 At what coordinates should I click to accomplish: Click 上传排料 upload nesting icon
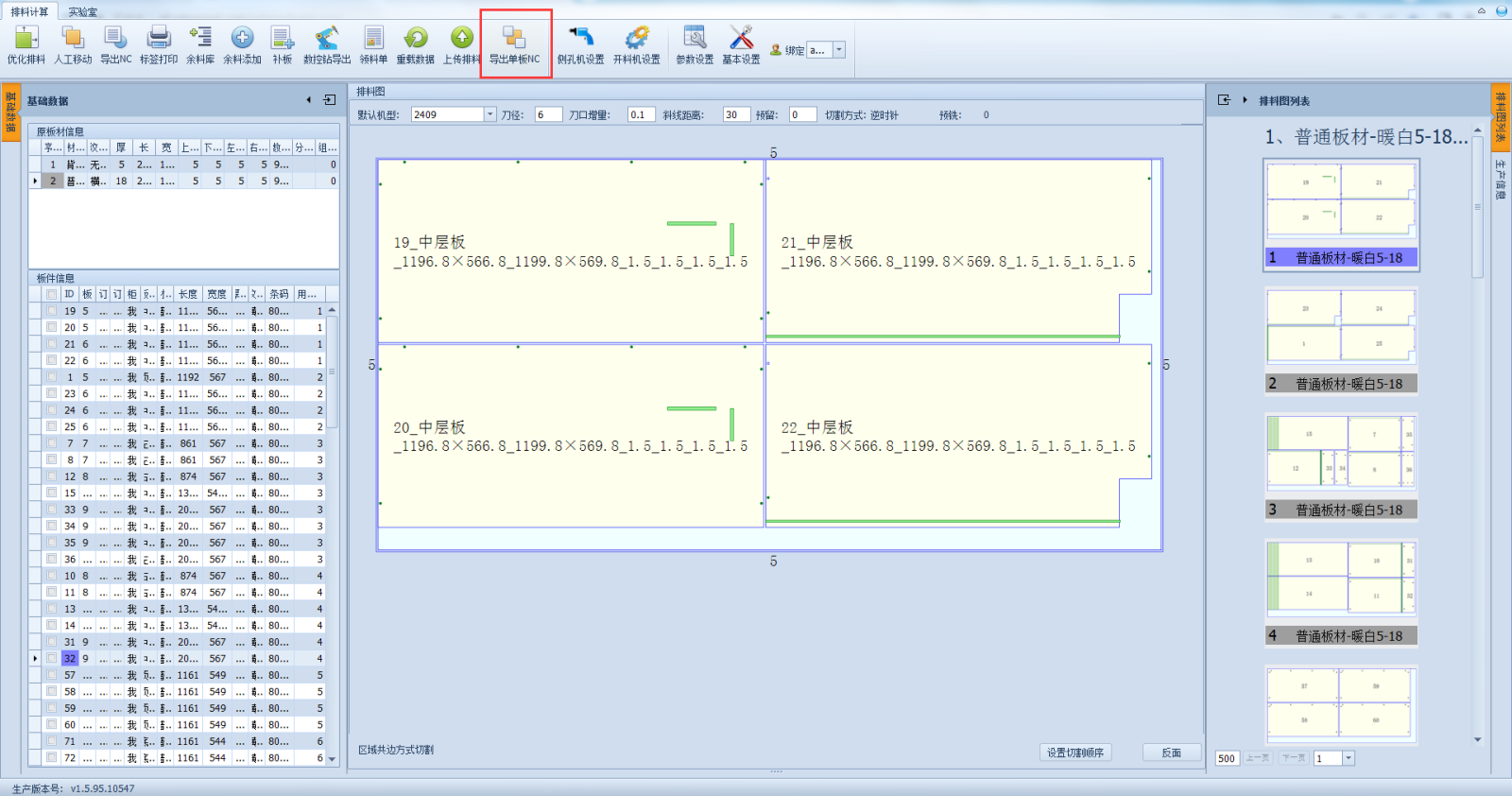click(462, 44)
